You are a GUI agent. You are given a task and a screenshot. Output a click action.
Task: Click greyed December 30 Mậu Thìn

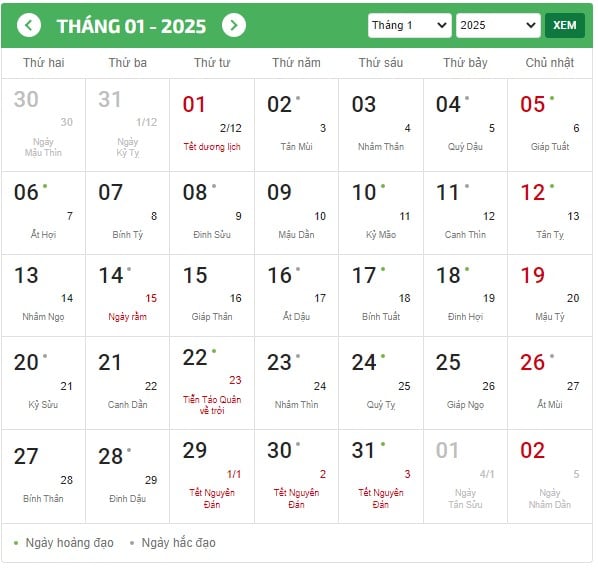(x=43, y=125)
